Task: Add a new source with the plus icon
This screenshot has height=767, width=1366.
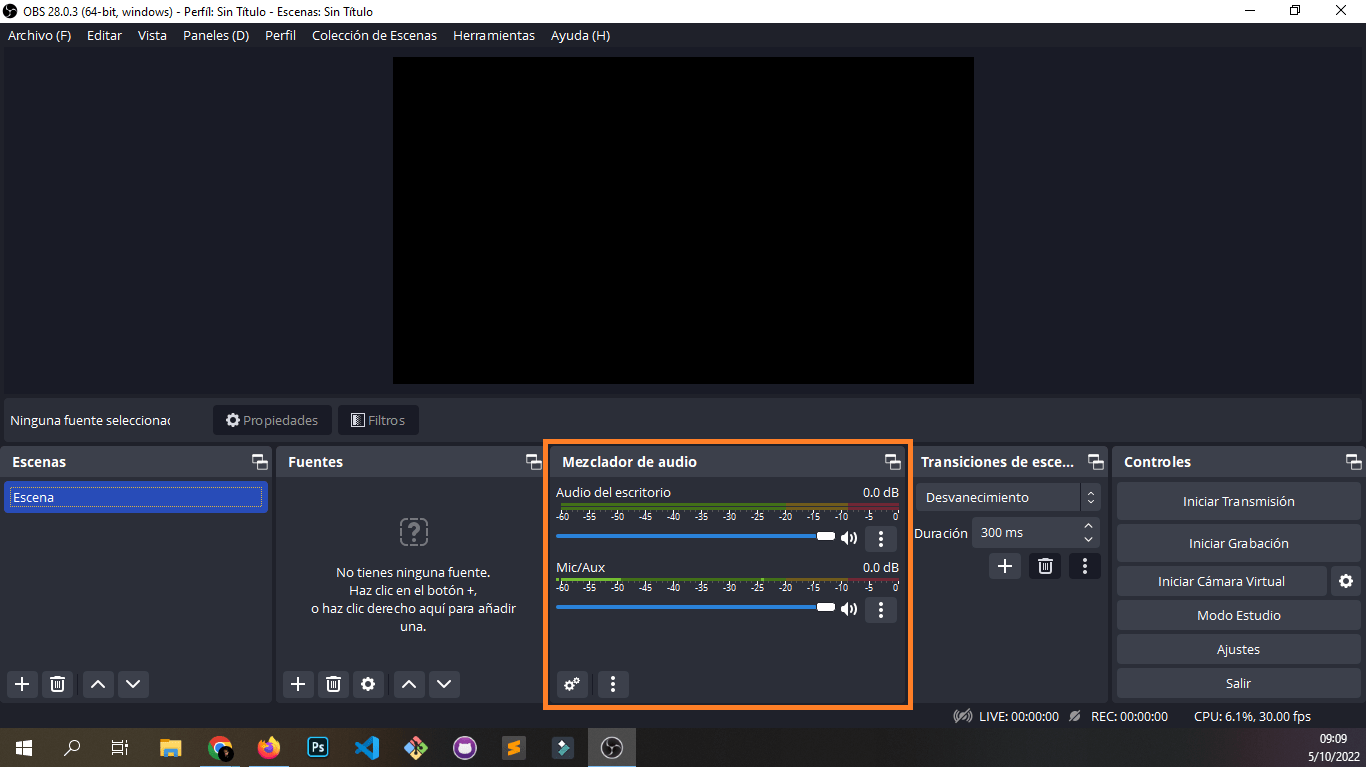Action: (297, 684)
